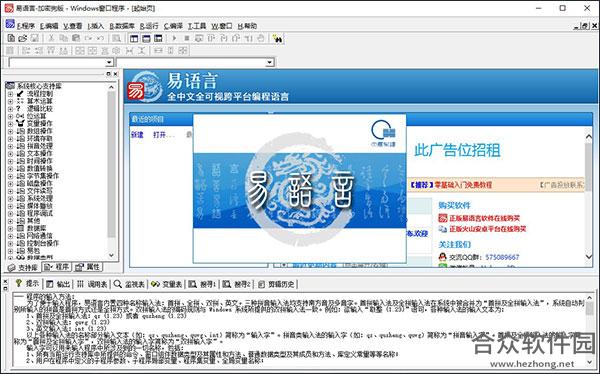Expand the 网络通信 tree node

[10, 236]
